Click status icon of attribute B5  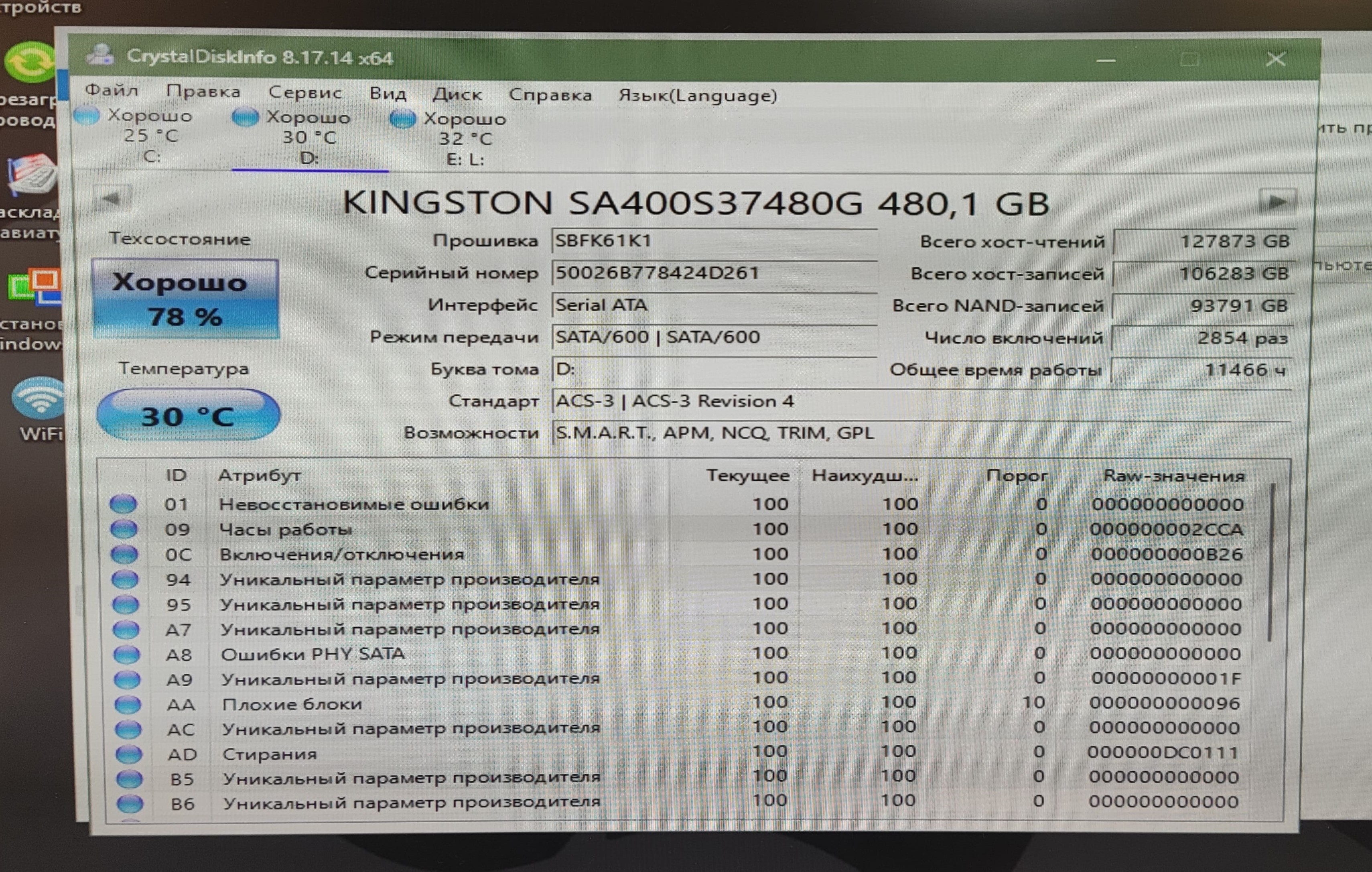coord(129,778)
